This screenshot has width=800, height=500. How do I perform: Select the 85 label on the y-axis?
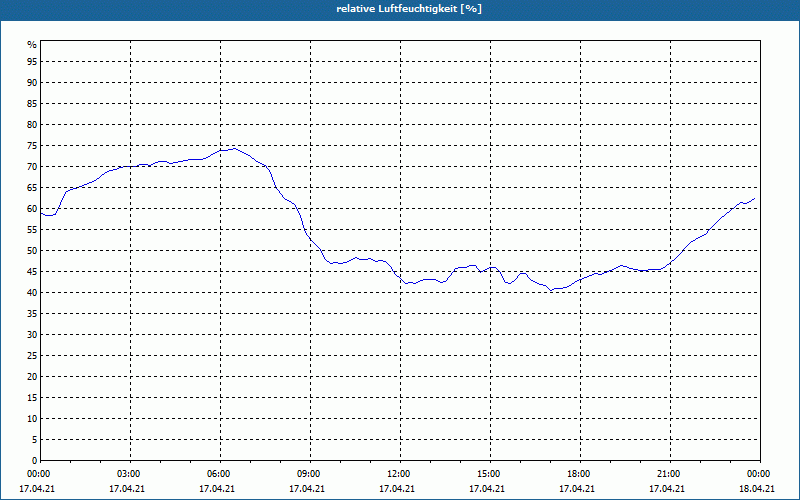[x=32, y=104]
